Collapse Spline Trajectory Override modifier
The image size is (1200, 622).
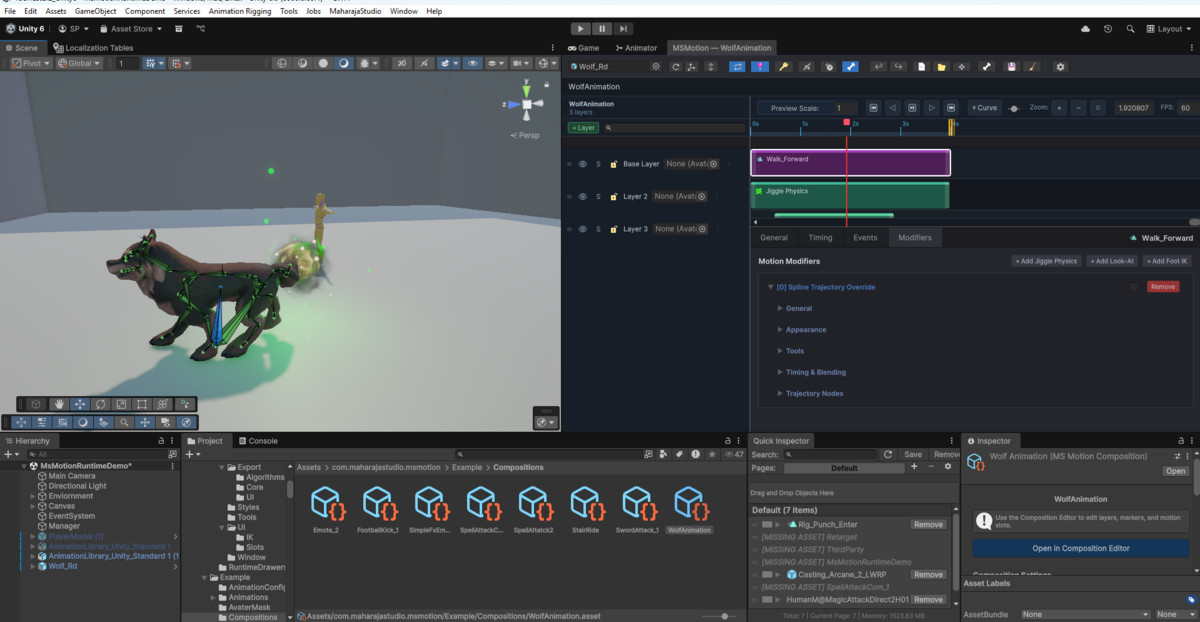(771, 287)
